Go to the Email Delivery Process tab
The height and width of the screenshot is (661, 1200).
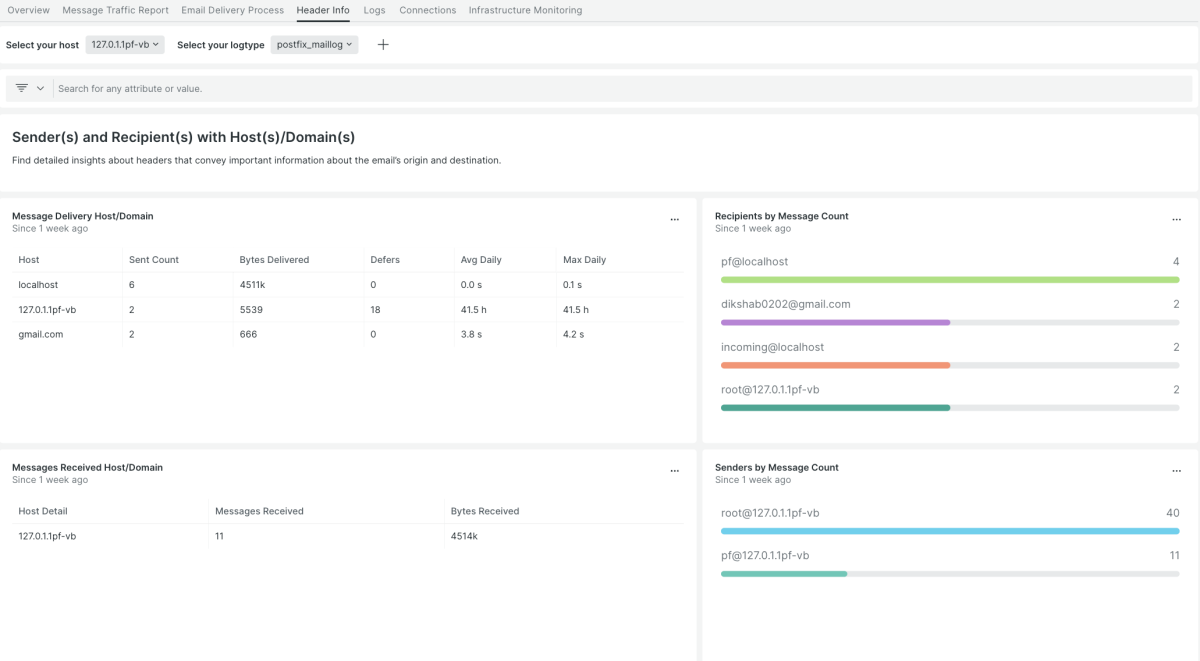pyautogui.click(x=232, y=10)
